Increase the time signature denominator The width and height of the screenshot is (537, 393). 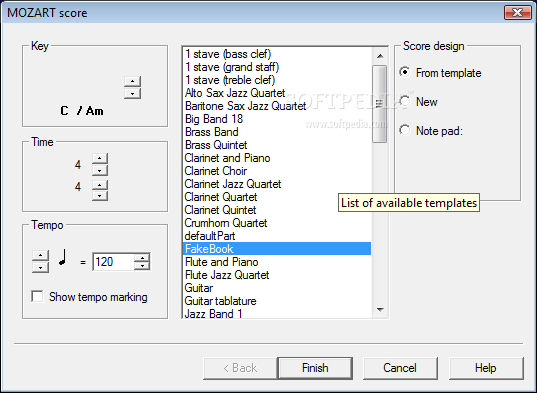pyautogui.click(x=100, y=185)
